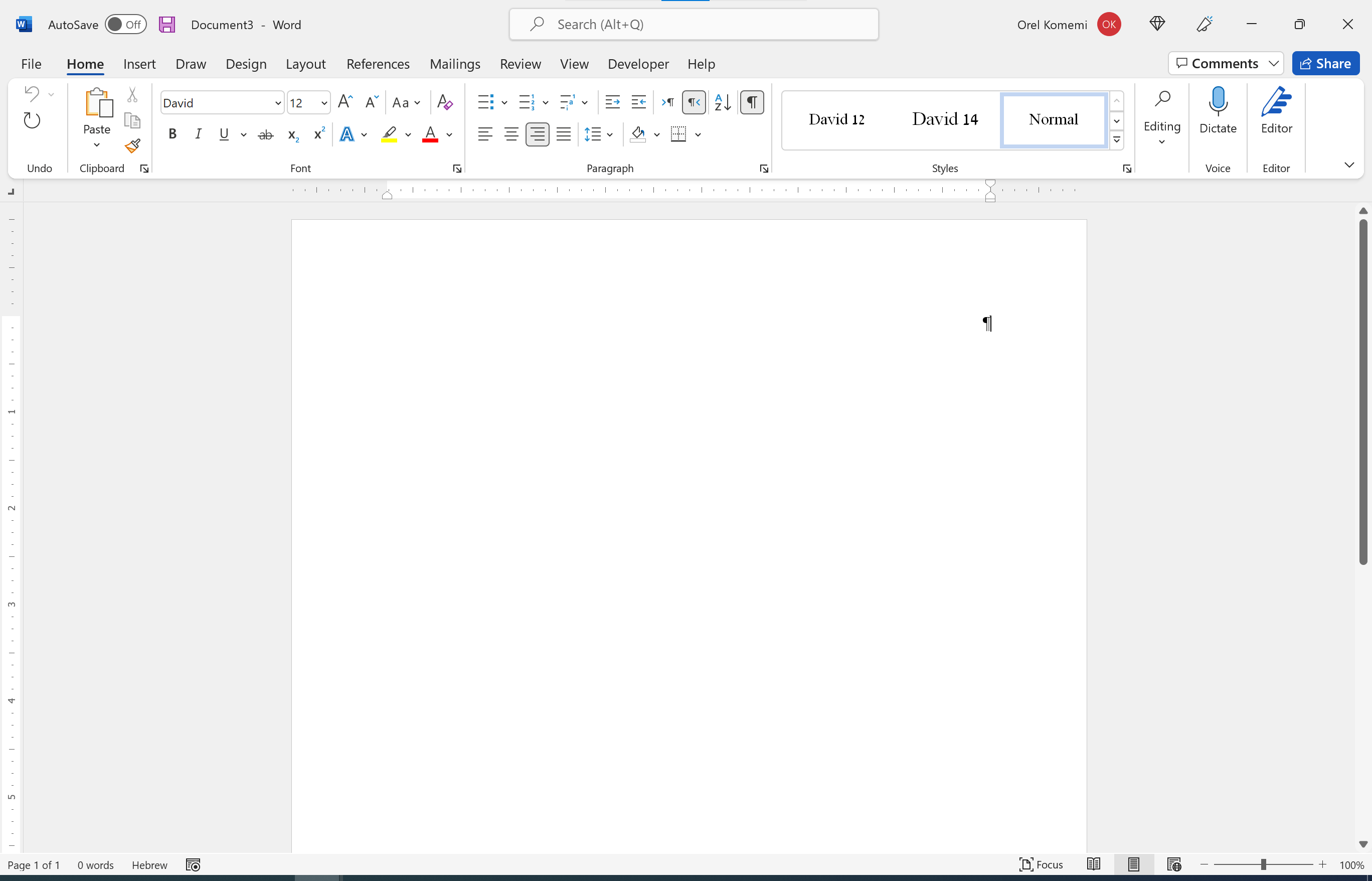Click the Italic formatting icon
The width and height of the screenshot is (1372, 881).
tap(196, 135)
